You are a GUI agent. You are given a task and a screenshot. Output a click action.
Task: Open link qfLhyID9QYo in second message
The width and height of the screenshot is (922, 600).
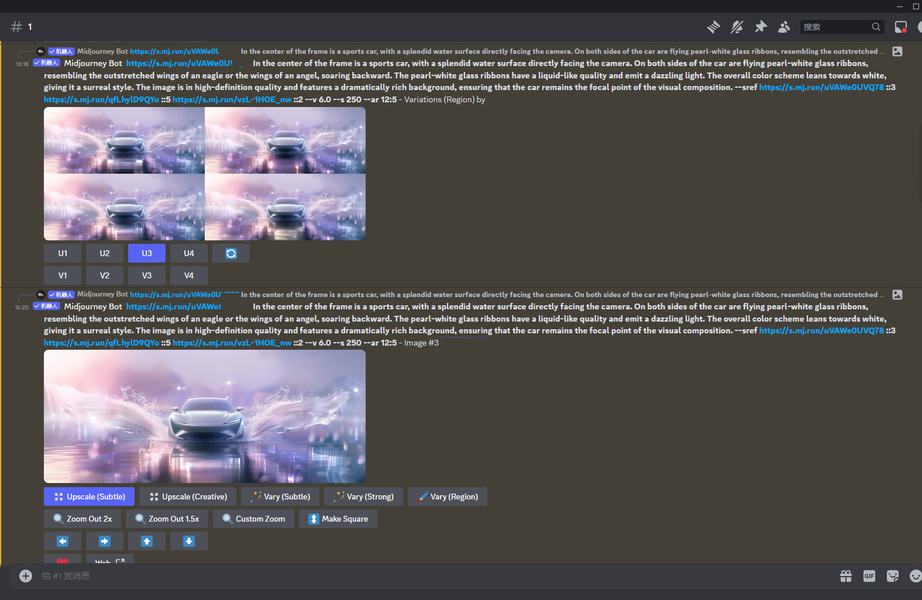pyautogui.click(x=101, y=342)
